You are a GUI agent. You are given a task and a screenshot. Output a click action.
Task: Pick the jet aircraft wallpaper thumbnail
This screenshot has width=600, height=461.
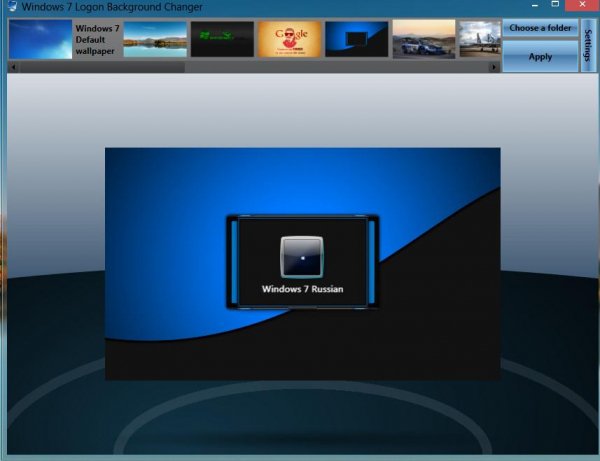[480, 39]
